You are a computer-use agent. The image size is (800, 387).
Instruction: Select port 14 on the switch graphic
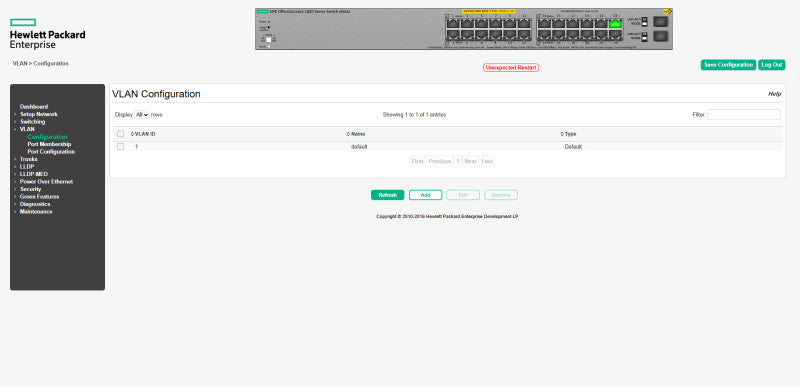click(544, 34)
